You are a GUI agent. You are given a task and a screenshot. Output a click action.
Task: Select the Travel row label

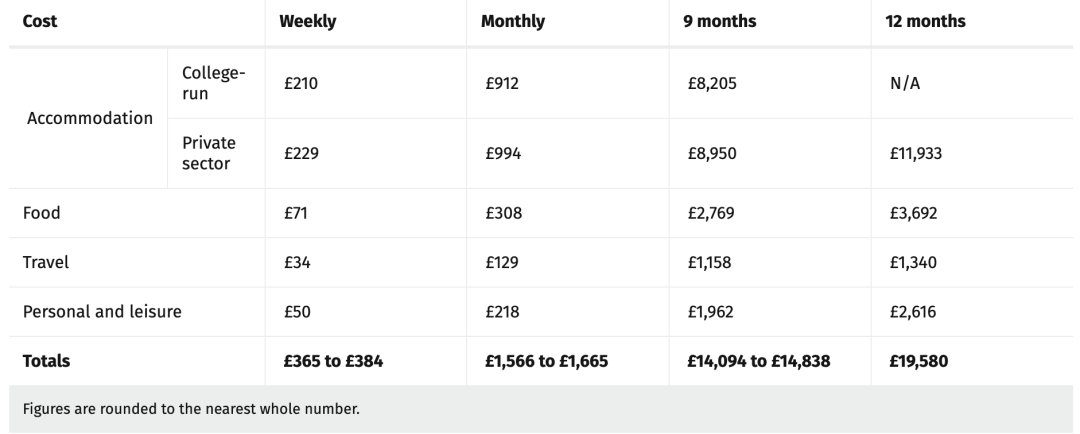45,262
